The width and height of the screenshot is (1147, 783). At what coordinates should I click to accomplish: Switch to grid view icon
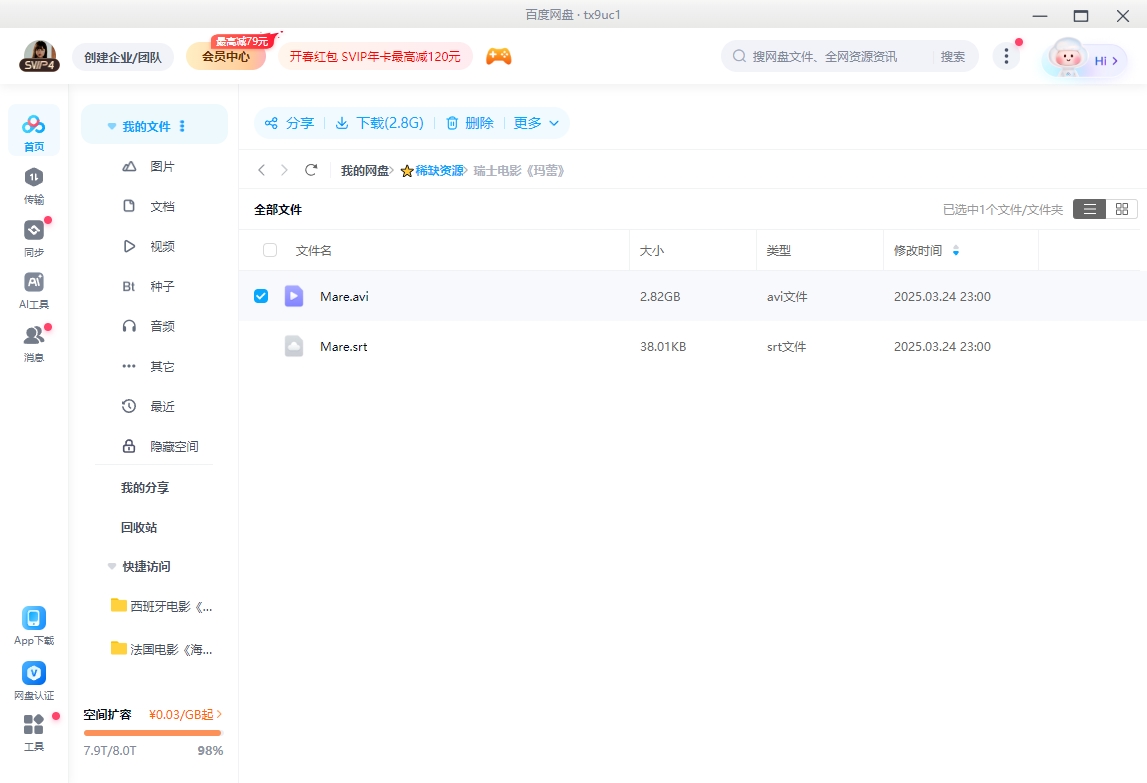pyautogui.click(x=1122, y=209)
